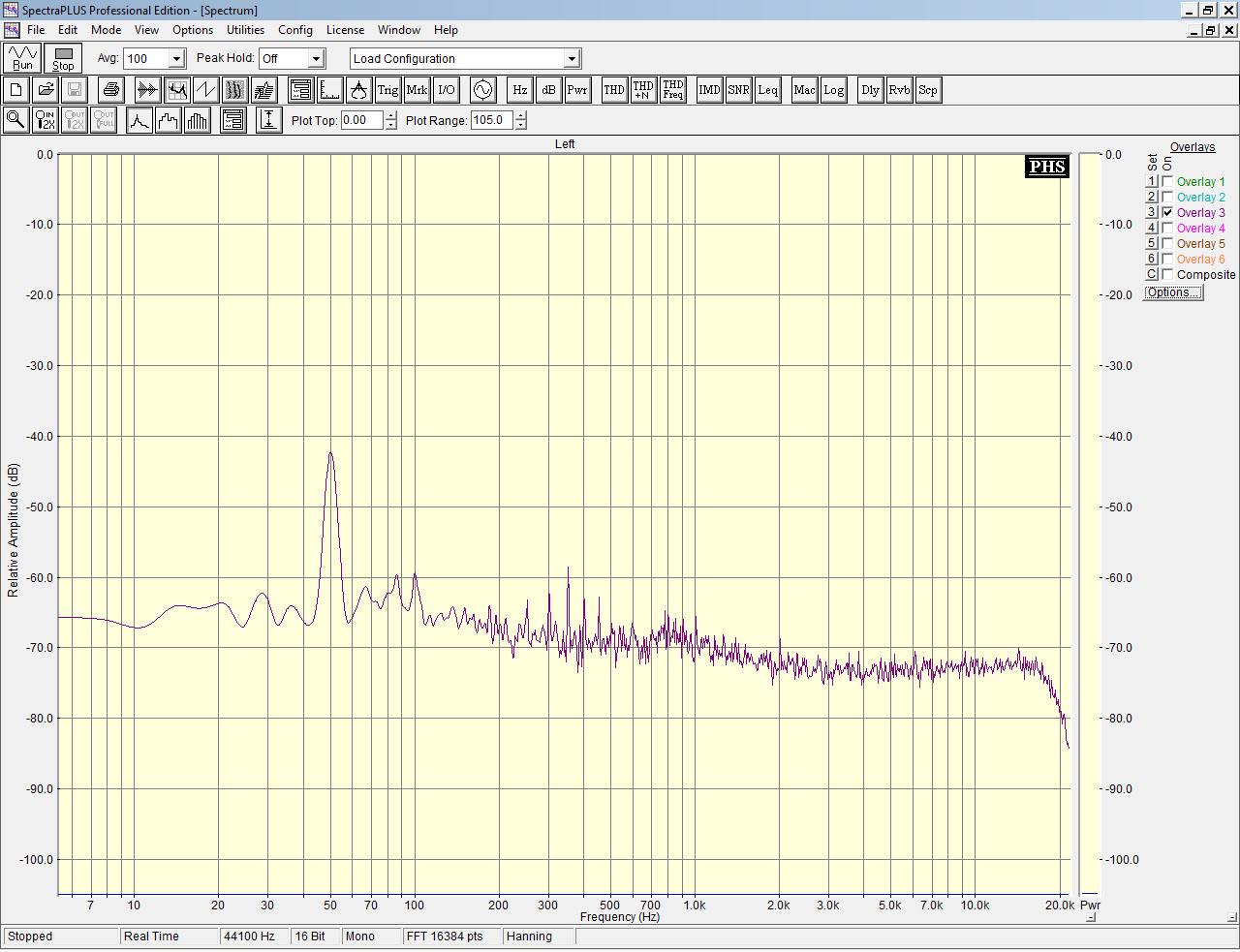Expand the Avg count dropdown
Screen dimensions: 1240x952
pos(176,59)
